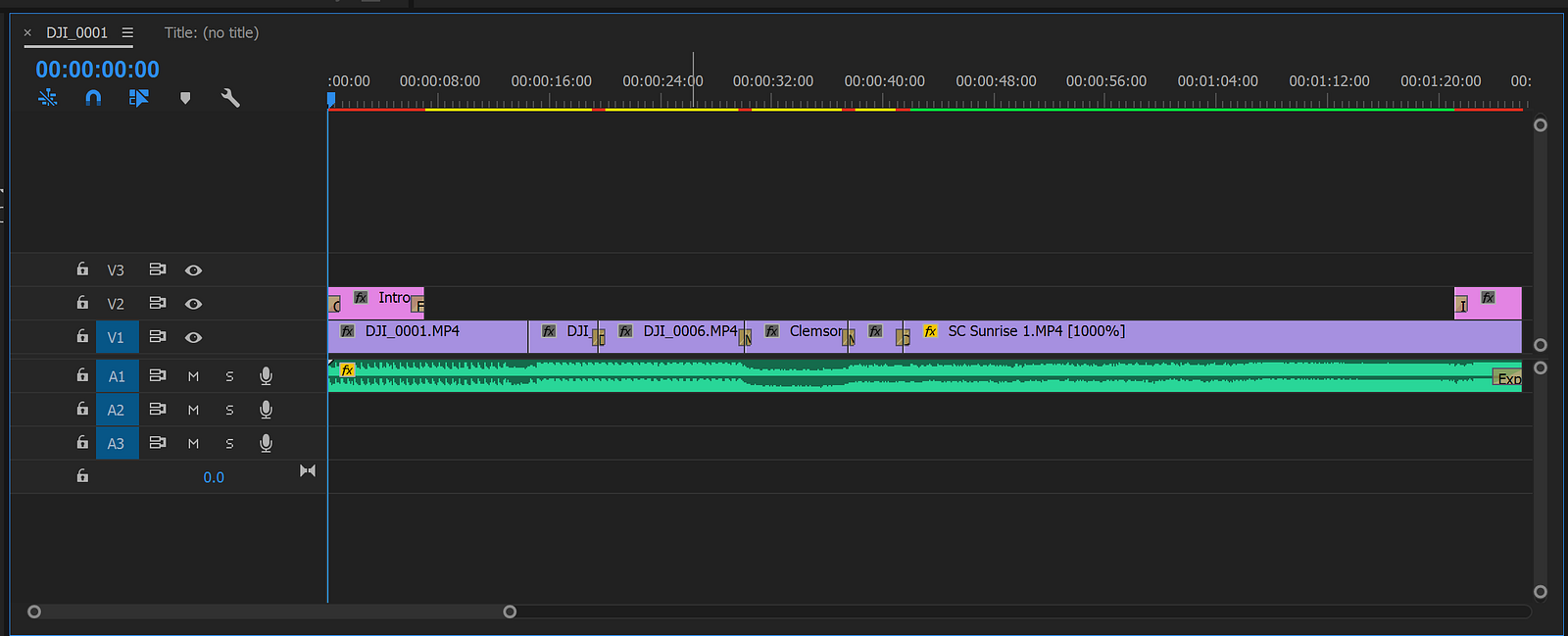
Task: Add a marker with shield icon
Action: pos(185,98)
